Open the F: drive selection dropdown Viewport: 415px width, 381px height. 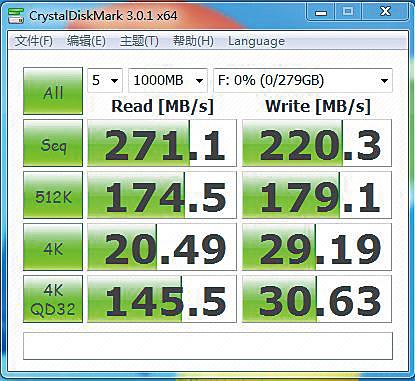(303, 80)
